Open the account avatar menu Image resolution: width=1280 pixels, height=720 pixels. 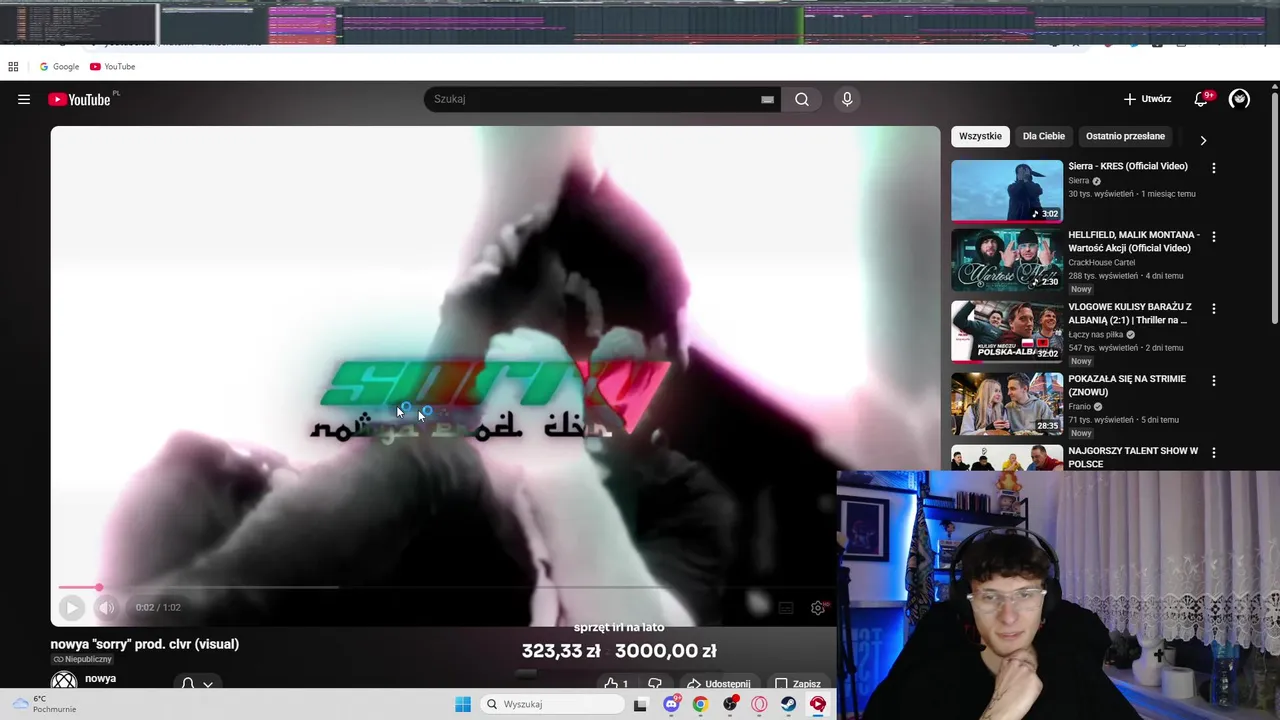point(1239,99)
